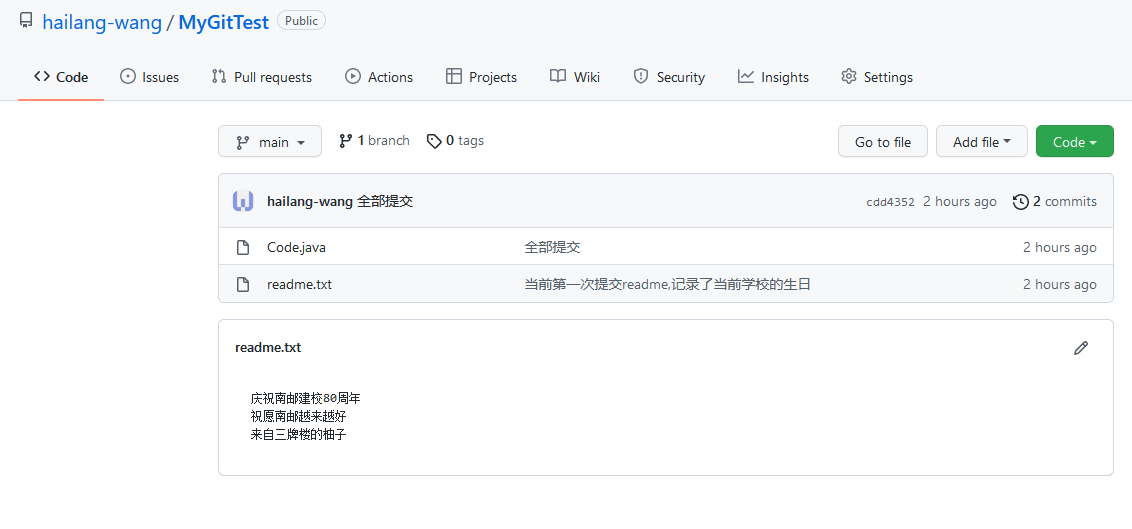Screen dimensions: 1132x529
Task: Click the text line 庆祝南邮建校80周年
Action: (305, 398)
